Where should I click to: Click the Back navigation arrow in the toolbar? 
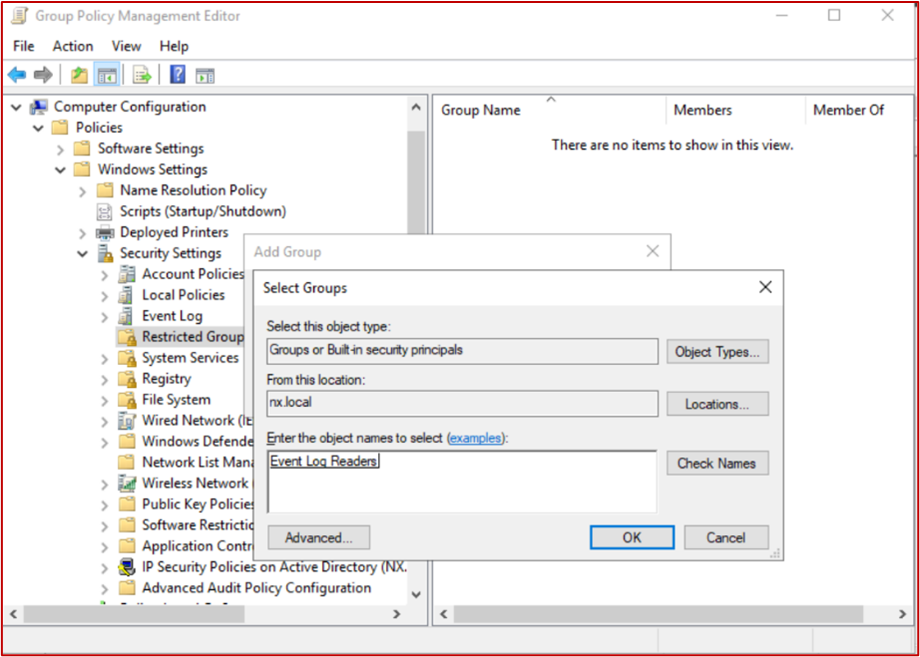coord(17,74)
